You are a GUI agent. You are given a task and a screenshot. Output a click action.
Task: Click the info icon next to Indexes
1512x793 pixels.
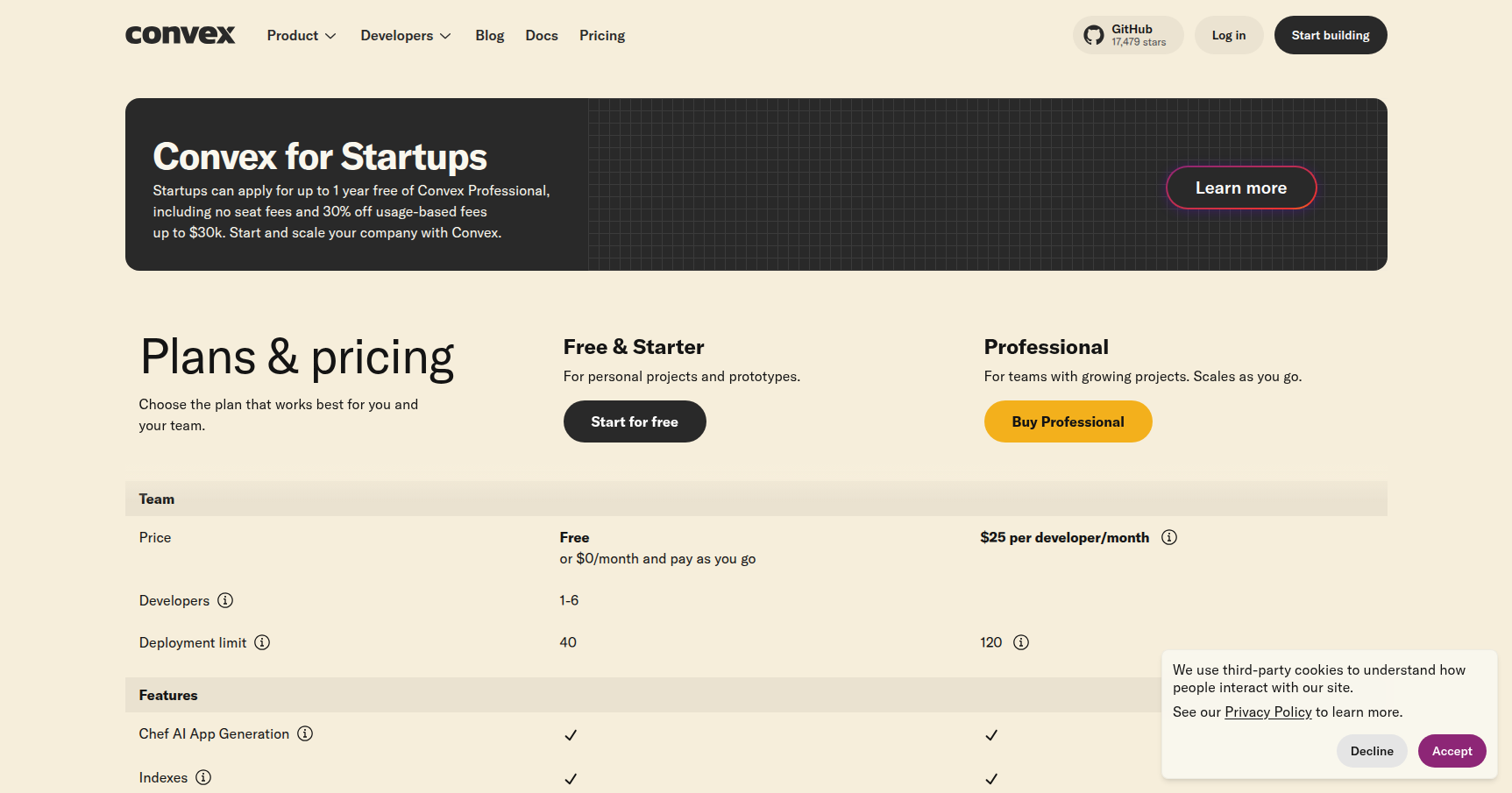click(x=203, y=777)
